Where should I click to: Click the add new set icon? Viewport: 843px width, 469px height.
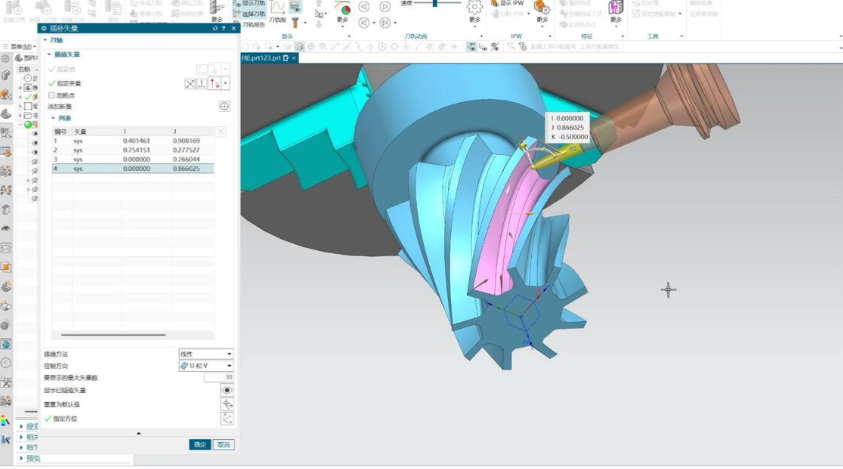click(224, 106)
